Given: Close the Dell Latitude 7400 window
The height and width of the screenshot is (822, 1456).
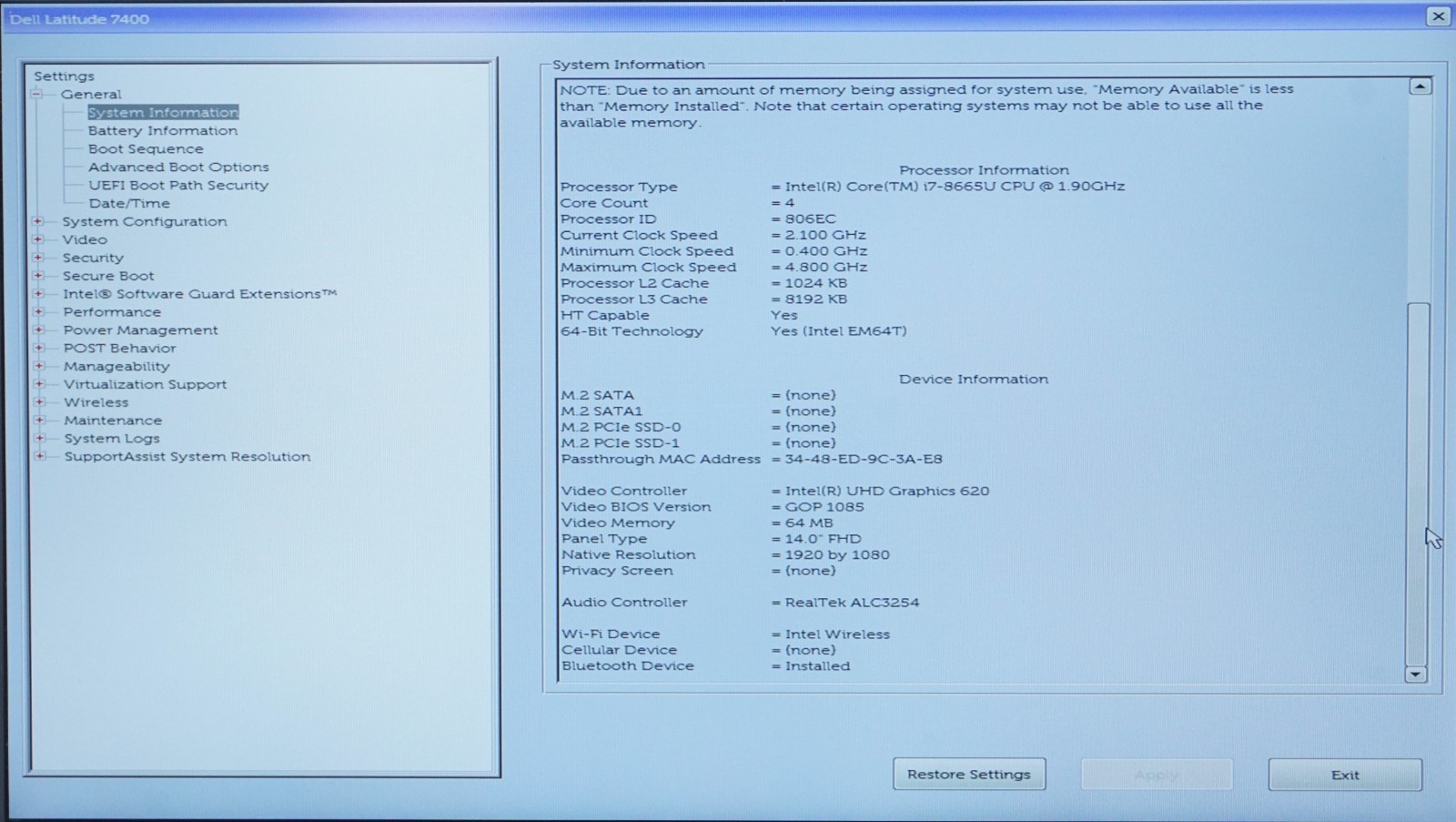Looking at the screenshot, I should [x=1438, y=16].
